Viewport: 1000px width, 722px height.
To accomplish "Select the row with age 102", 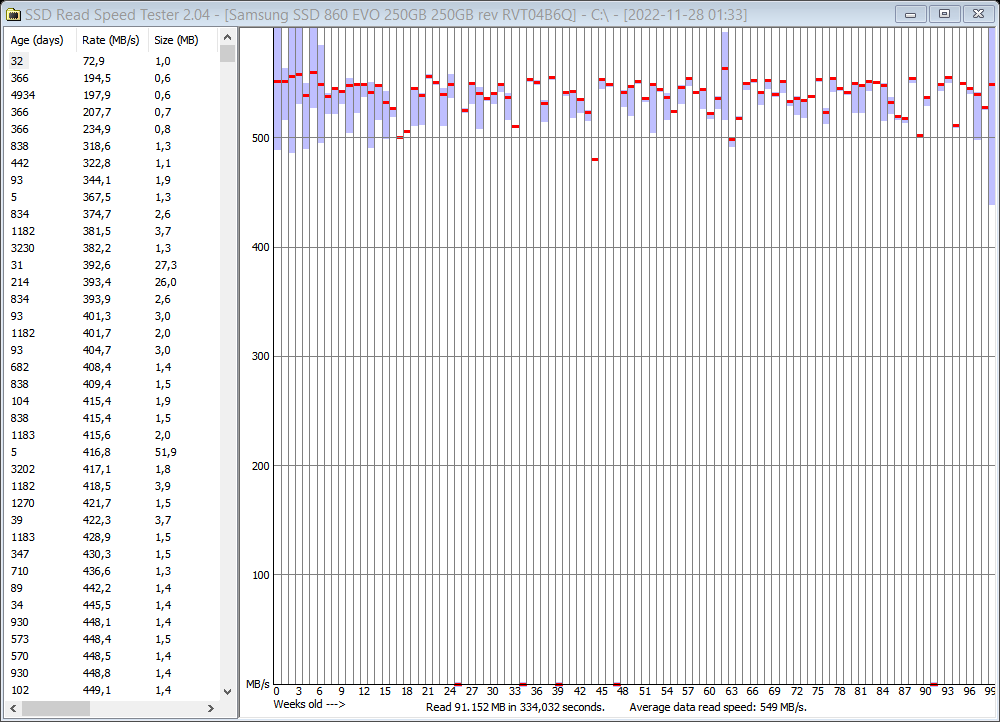I will coord(112,690).
